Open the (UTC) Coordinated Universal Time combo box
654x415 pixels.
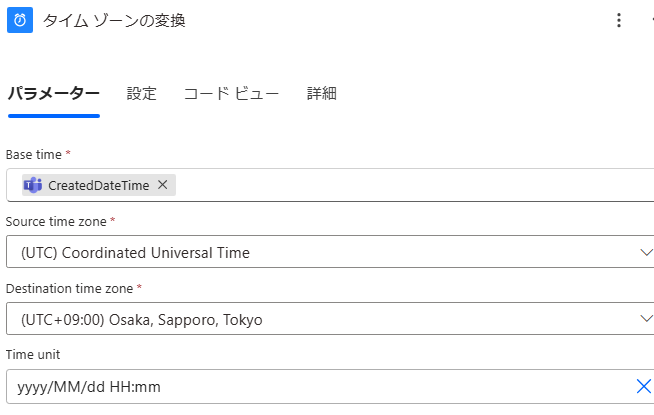pyautogui.click(x=320, y=252)
